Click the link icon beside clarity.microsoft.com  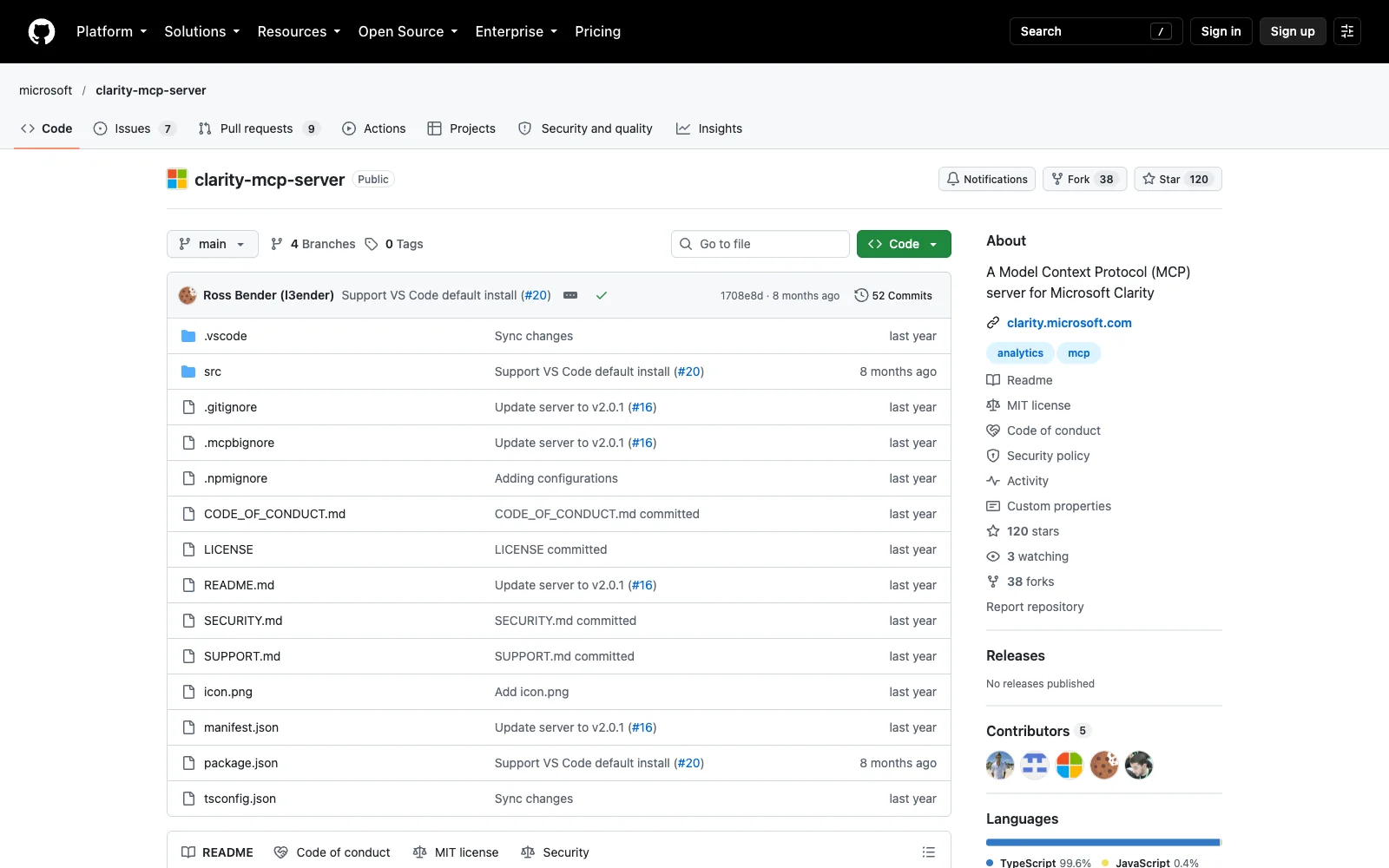[x=993, y=323]
